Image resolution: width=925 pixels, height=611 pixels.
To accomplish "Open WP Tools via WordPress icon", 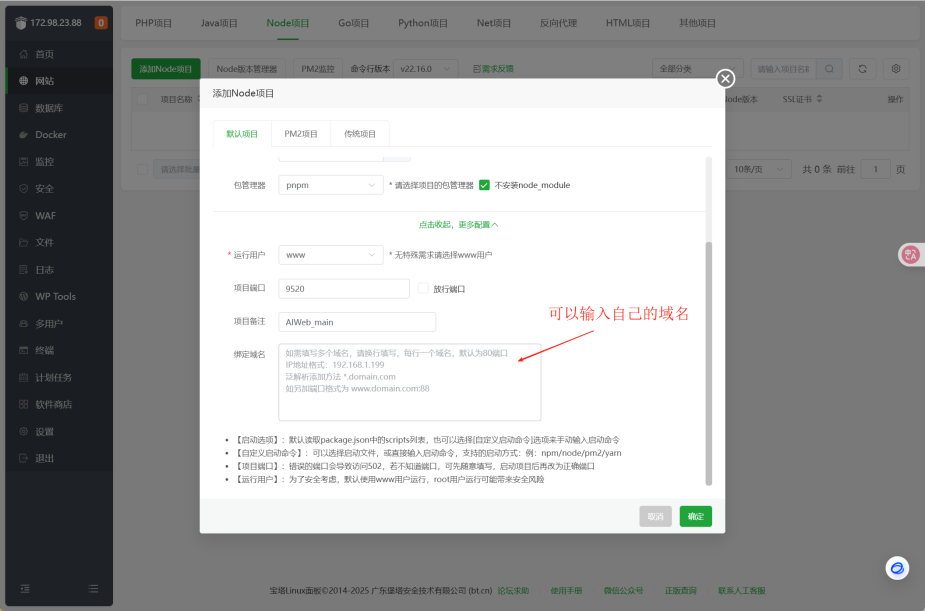I will [24, 297].
